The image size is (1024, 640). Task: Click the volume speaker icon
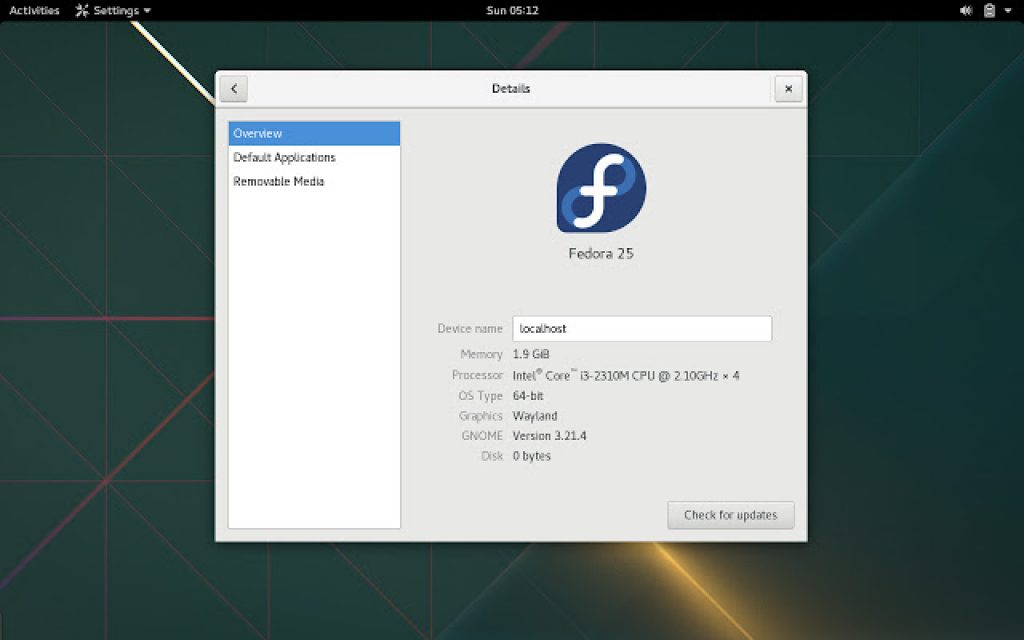pyautogui.click(x=966, y=10)
